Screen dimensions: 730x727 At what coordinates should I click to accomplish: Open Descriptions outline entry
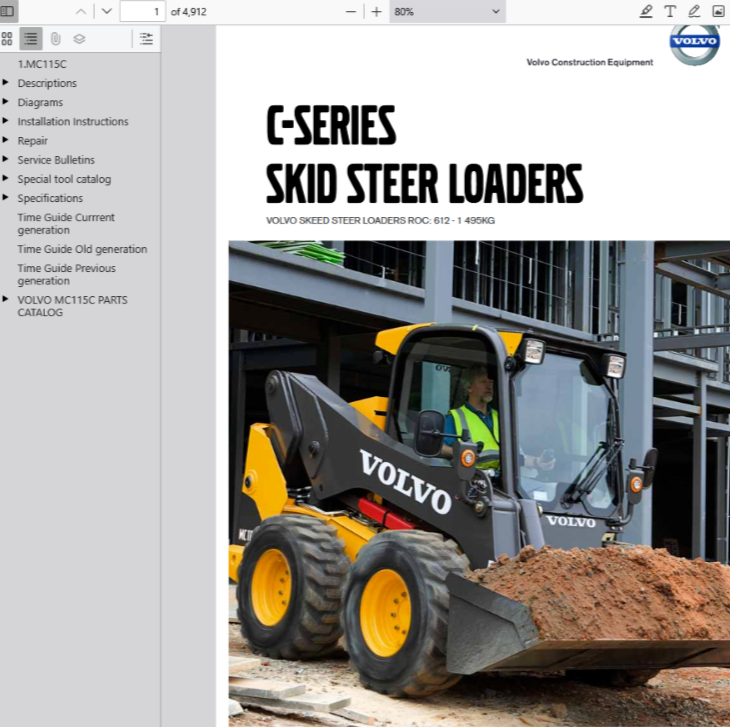click(x=47, y=83)
